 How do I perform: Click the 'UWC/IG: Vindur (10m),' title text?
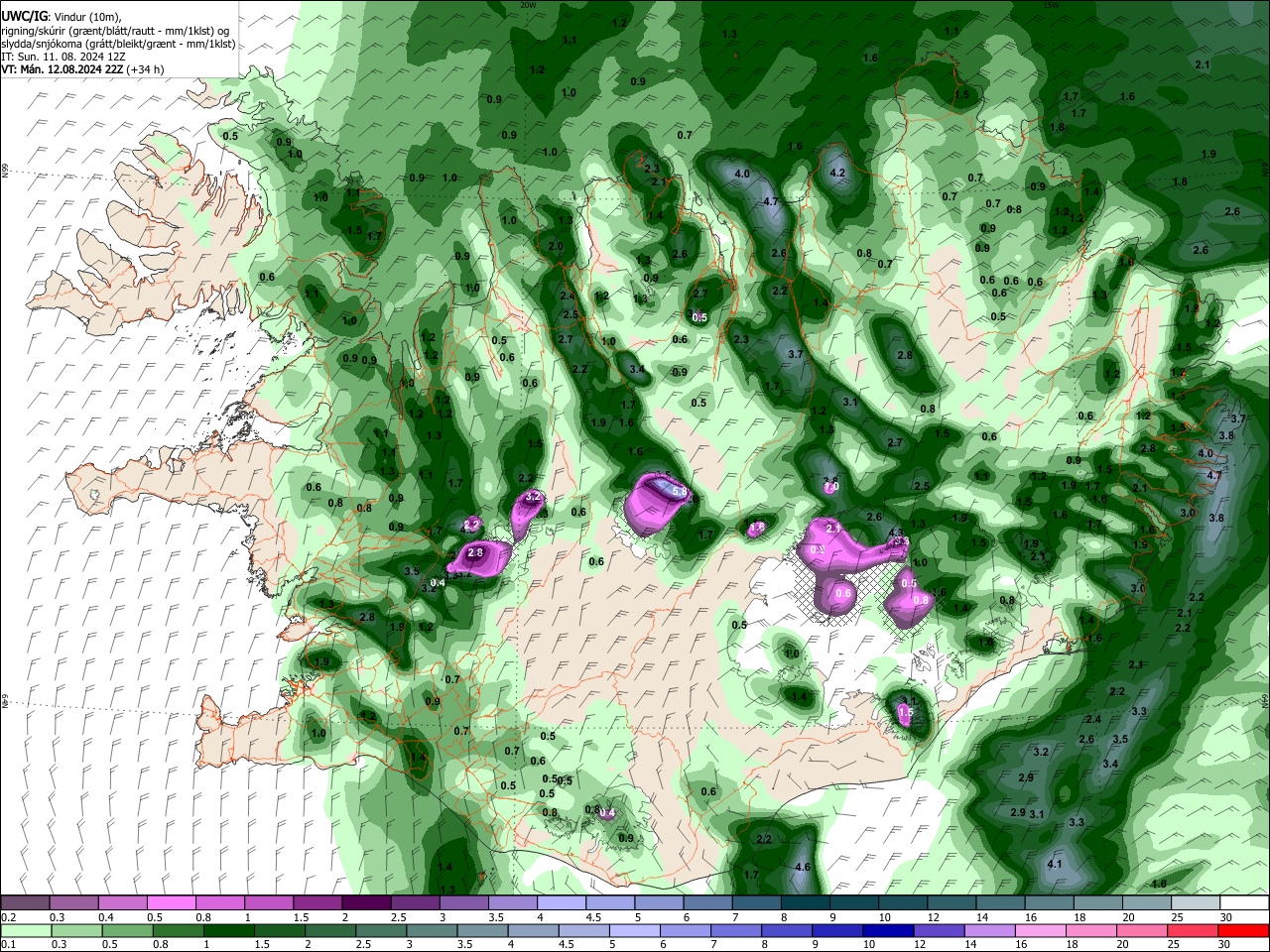pyautogui.click(x=62, y=17)
